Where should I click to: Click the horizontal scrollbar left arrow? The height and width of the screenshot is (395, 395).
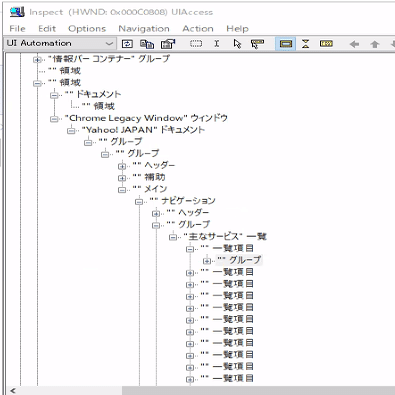(x=13, y=391)
